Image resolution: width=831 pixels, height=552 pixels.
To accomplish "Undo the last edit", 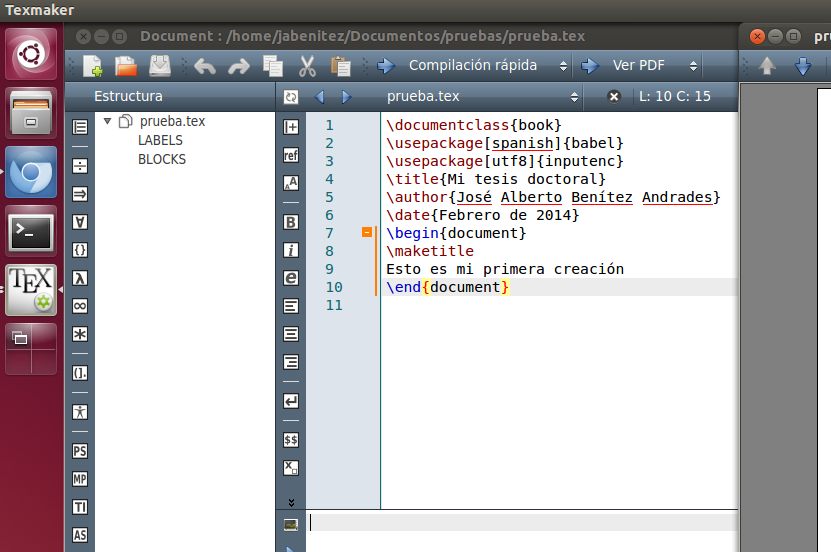I will coord(205,66).
